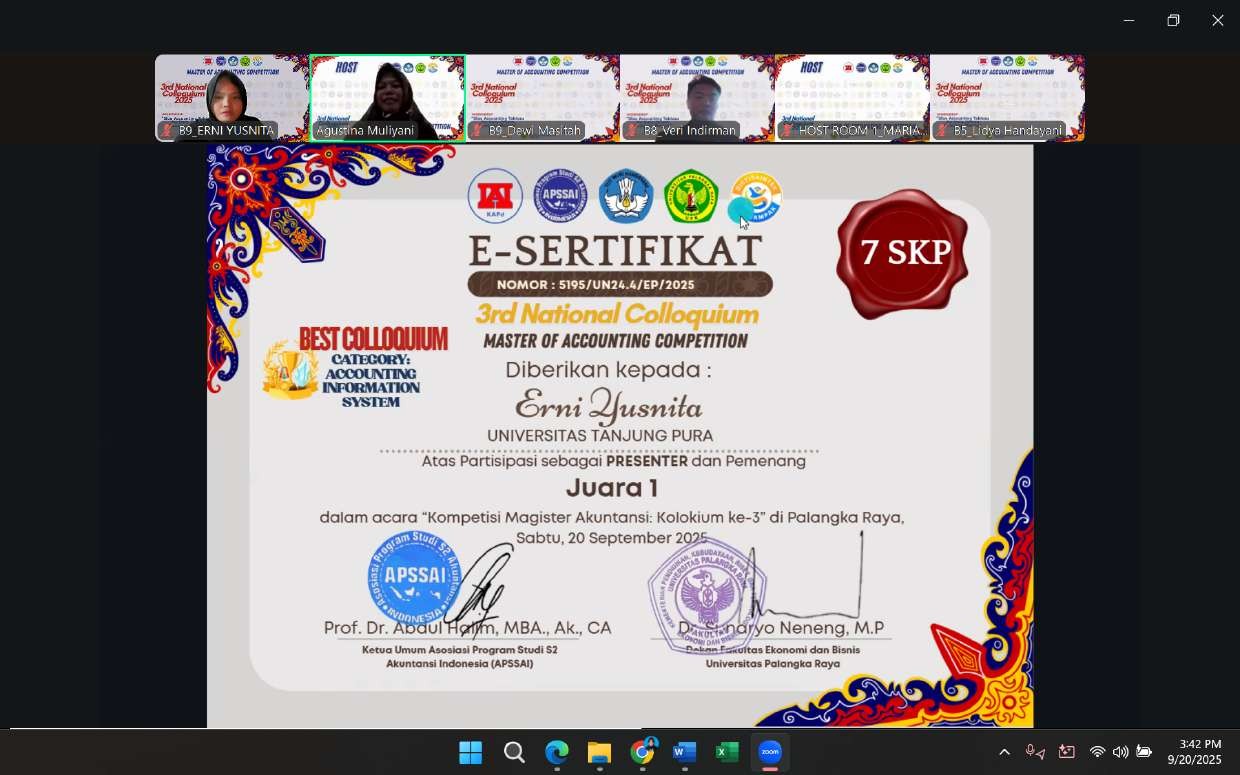Open the Windows Start menu
Viewport: 1240px width, 775px height.
(470, 752)
